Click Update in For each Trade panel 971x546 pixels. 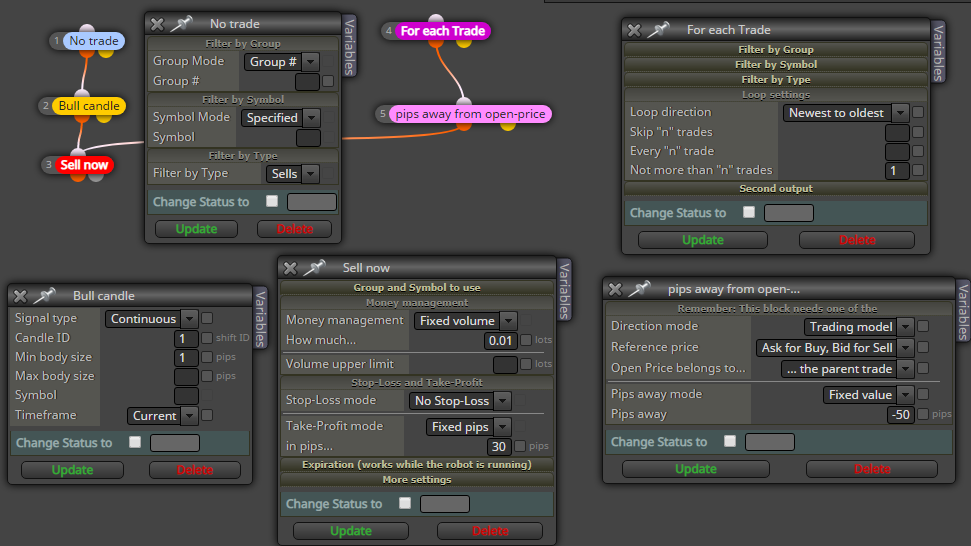click(x=703, y=240)
